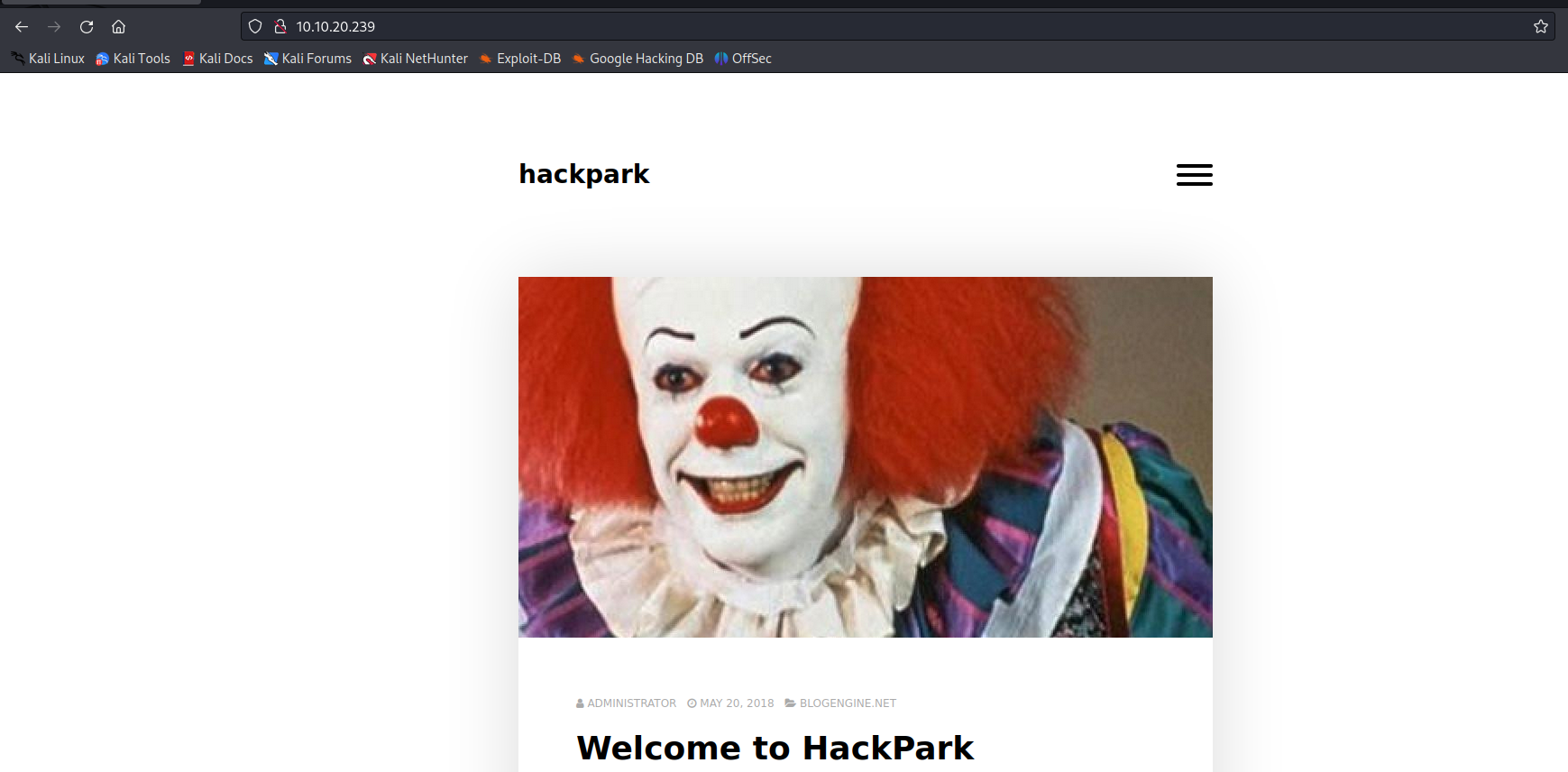Open the Welcome to HackPark post
Image resolution: width=1568 pixels, height=772 pixels.
(775, 749)
